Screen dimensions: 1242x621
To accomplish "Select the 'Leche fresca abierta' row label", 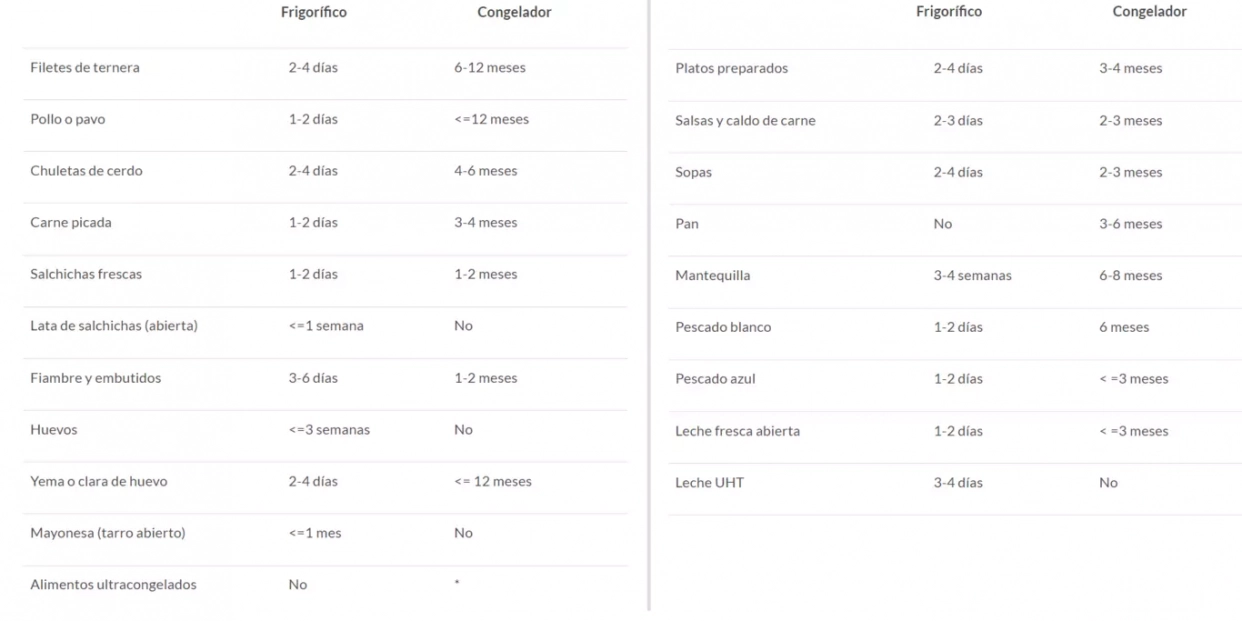I will point(737,431).
